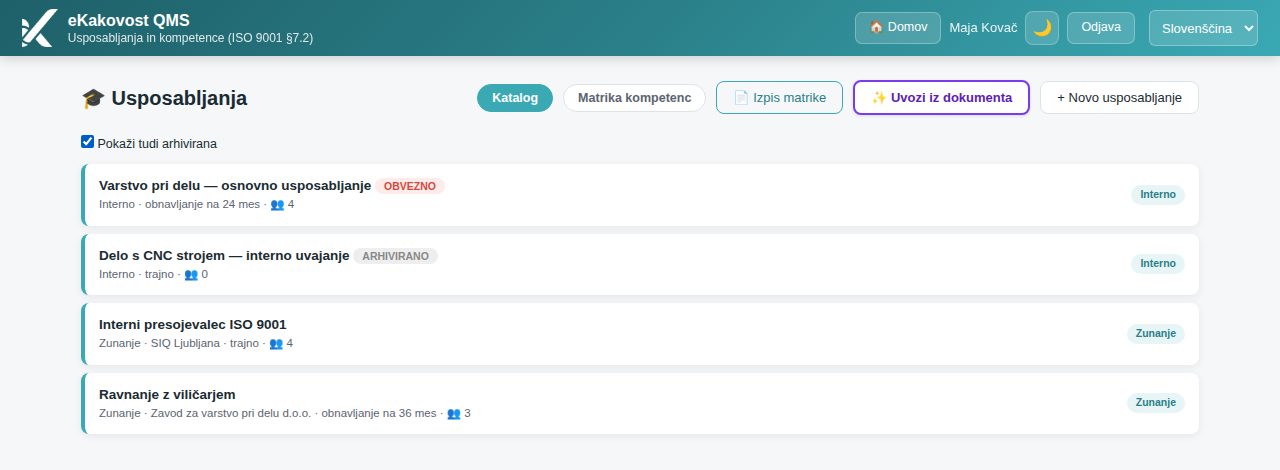This screenshot has width=1280, height=470.
Task: Open Varstvo pri delu training entry
Action: point(640,195)
